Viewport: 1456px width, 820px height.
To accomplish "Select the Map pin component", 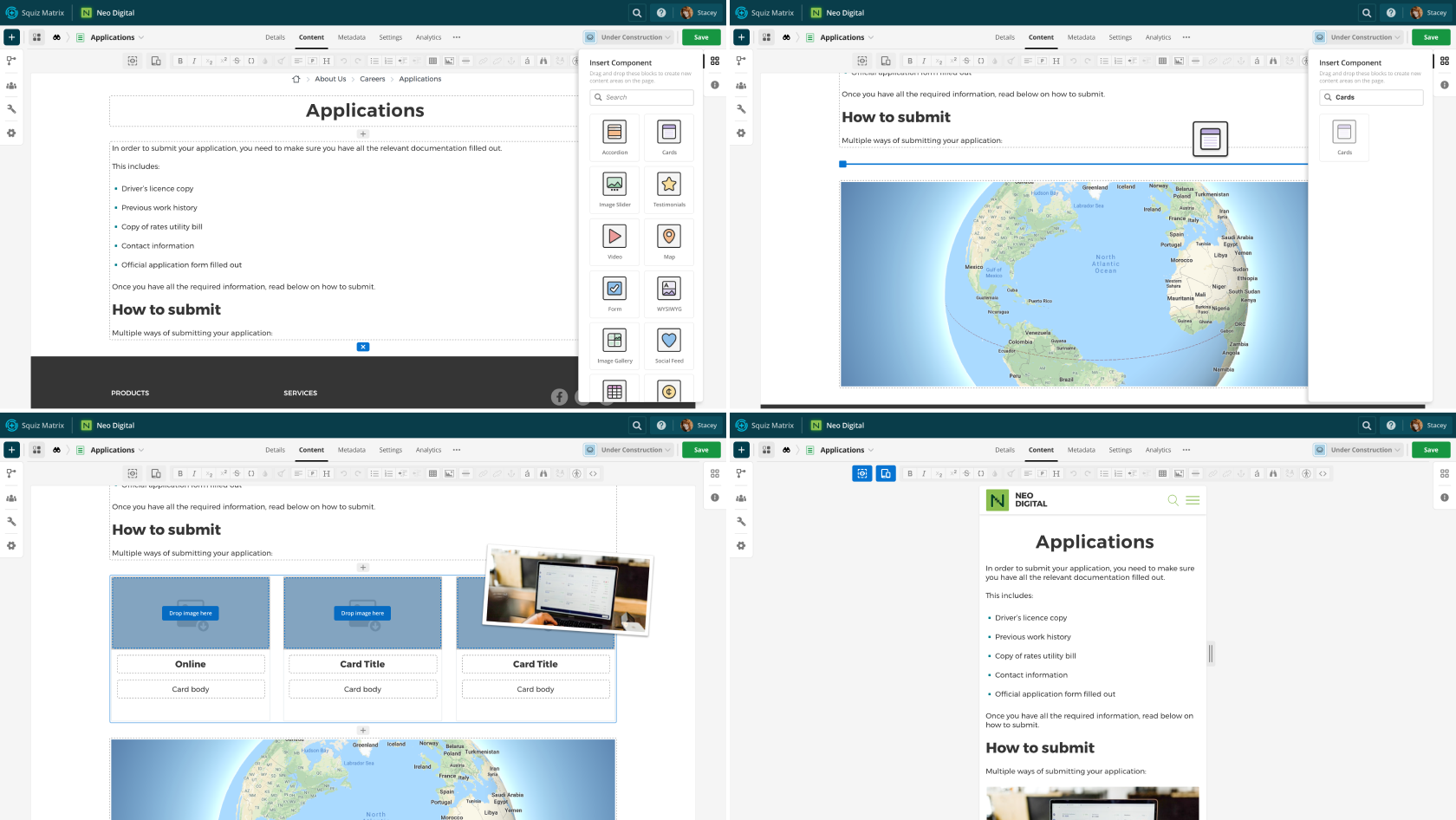I will pyautogui.click(x=669, y=240).
